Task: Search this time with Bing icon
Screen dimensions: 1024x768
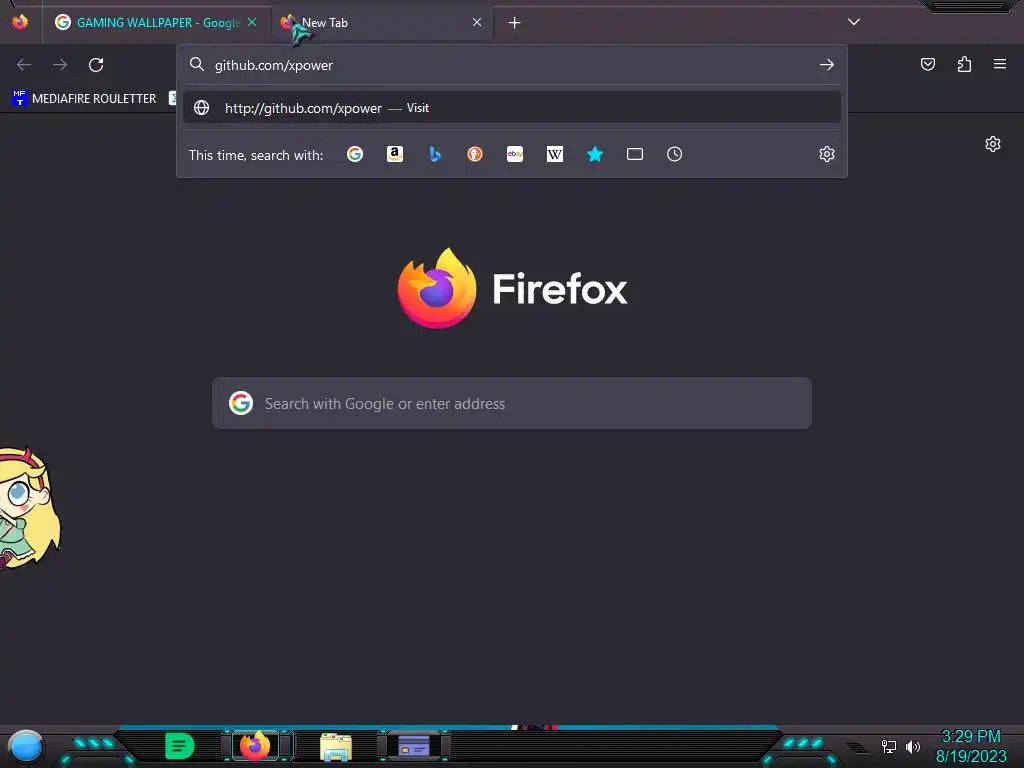Action: (435, 154)
